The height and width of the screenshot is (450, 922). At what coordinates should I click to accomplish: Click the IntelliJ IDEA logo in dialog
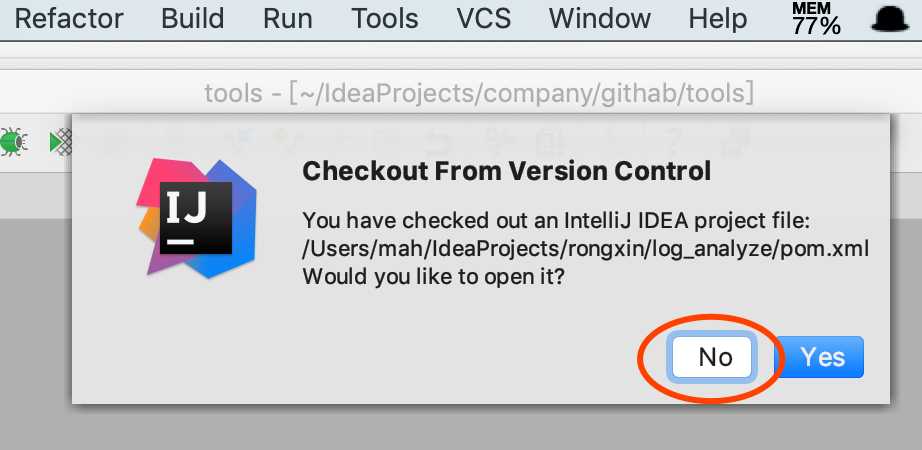pos(197,218)
